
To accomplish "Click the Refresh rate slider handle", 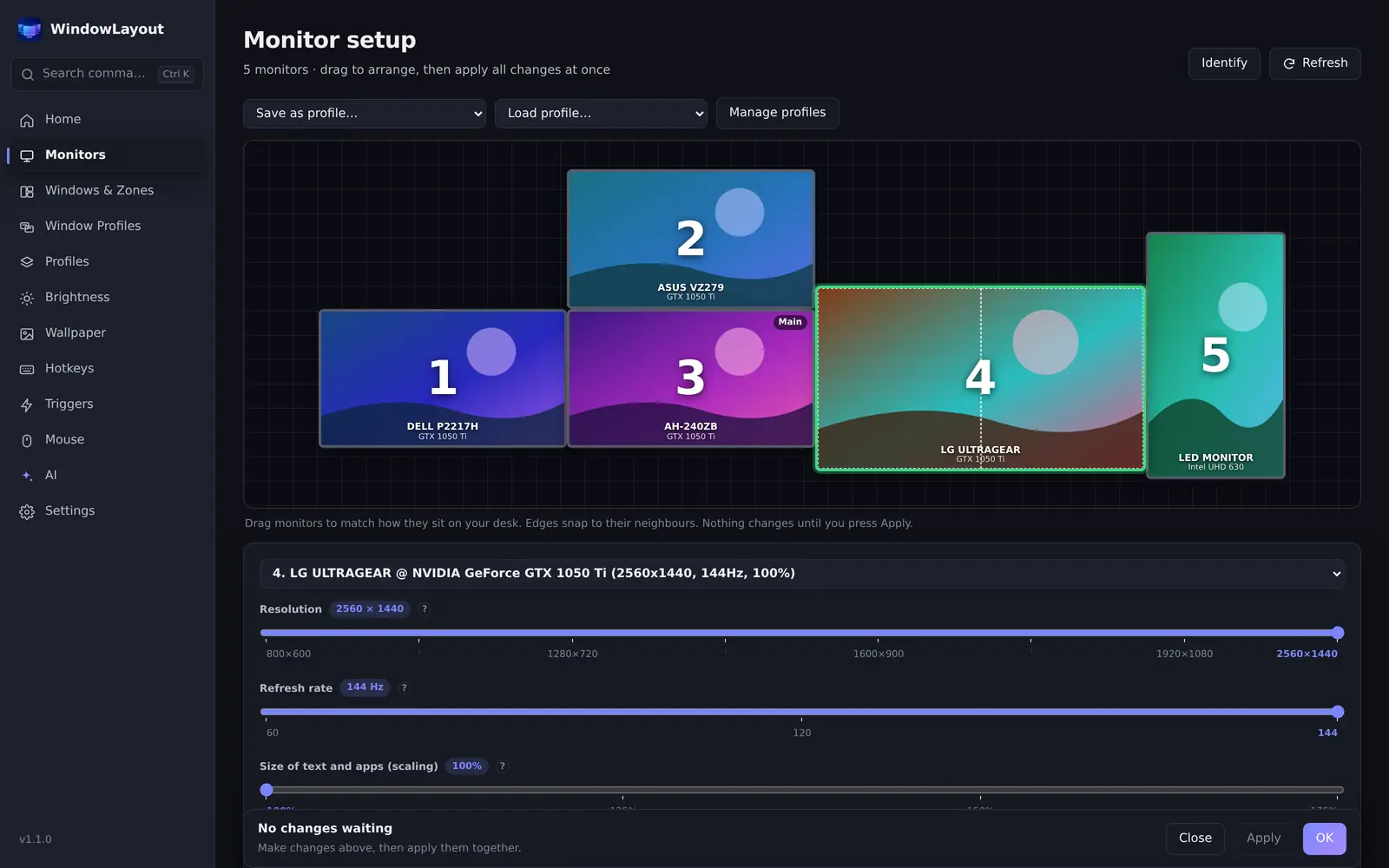I will click(x=1338, y=712).
